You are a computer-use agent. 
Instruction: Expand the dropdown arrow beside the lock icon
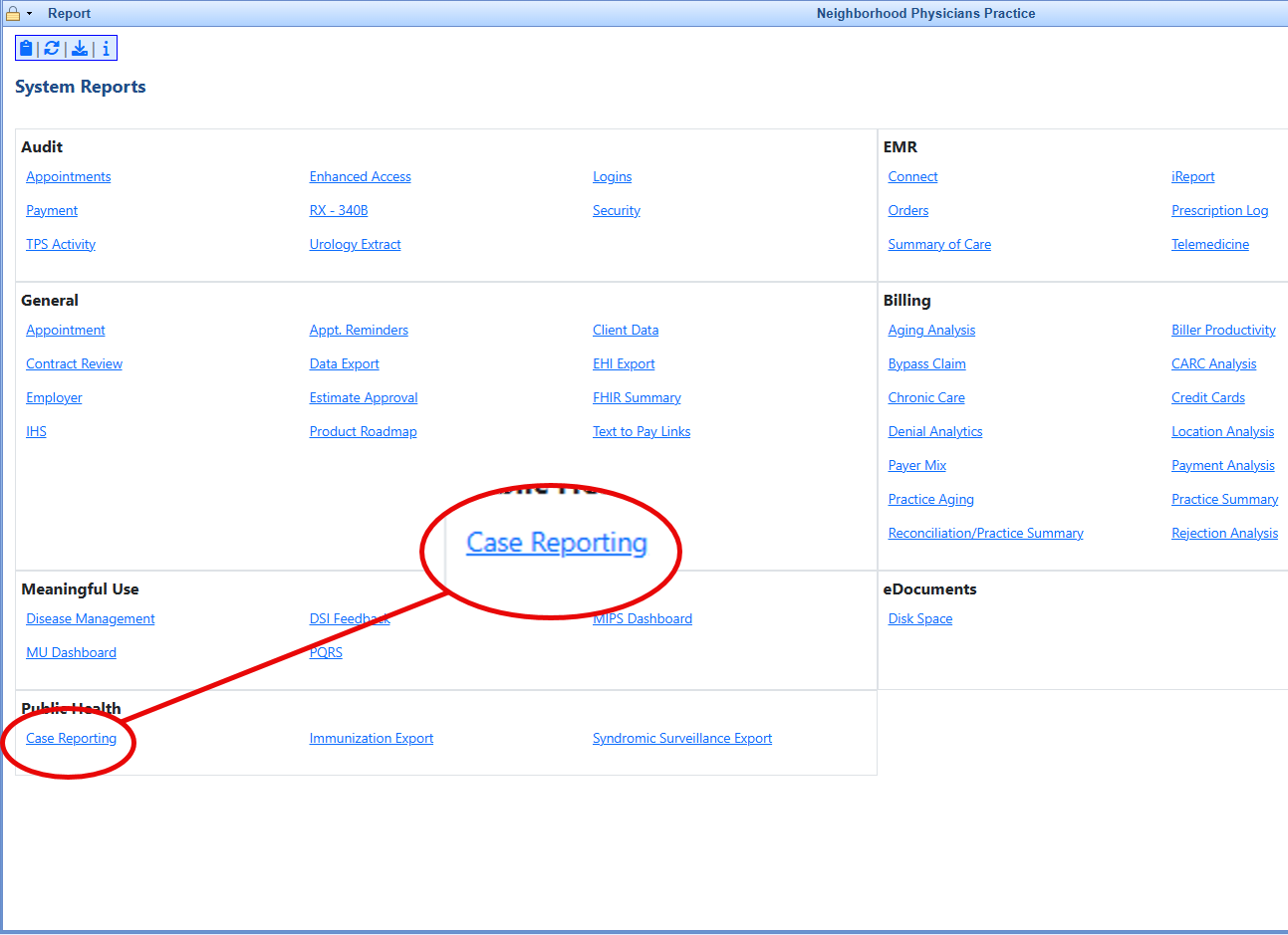[x=30, y=14]
